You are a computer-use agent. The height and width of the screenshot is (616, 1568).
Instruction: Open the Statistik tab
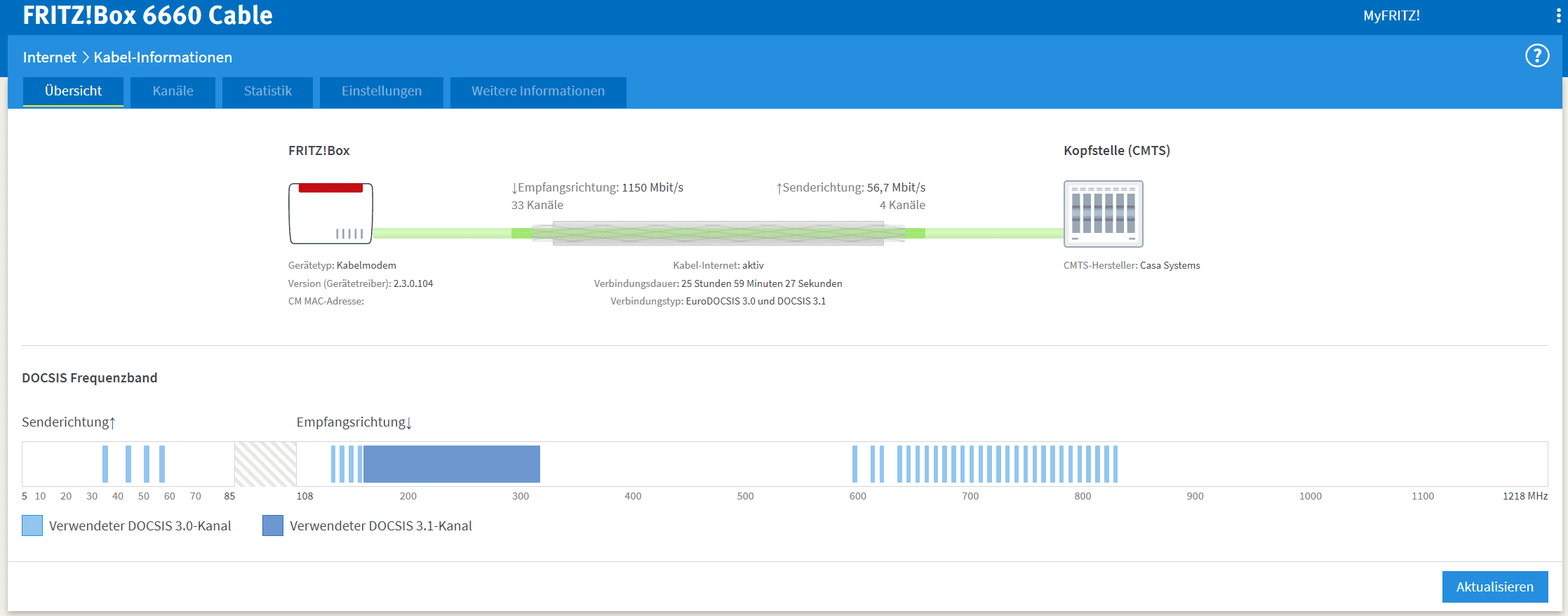click(x=267, y=92)
